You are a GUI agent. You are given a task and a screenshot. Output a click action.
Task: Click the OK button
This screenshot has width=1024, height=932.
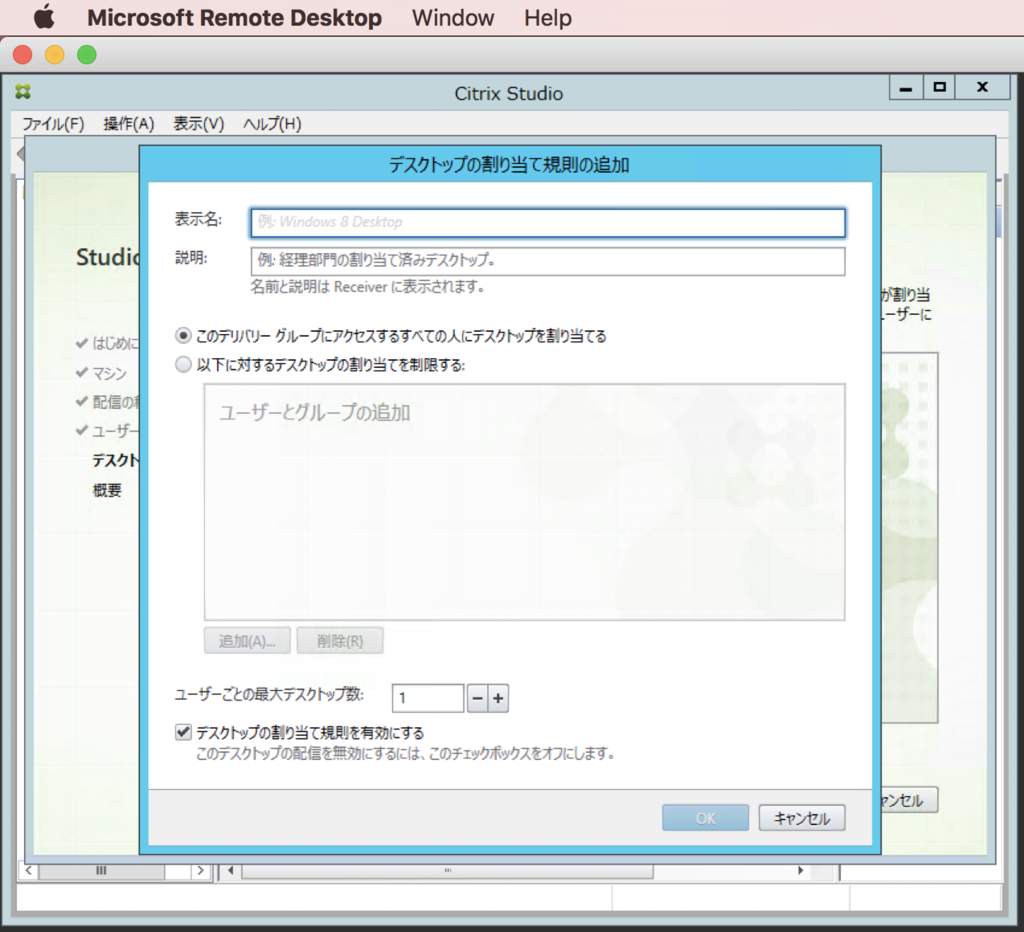pos(705,818)
